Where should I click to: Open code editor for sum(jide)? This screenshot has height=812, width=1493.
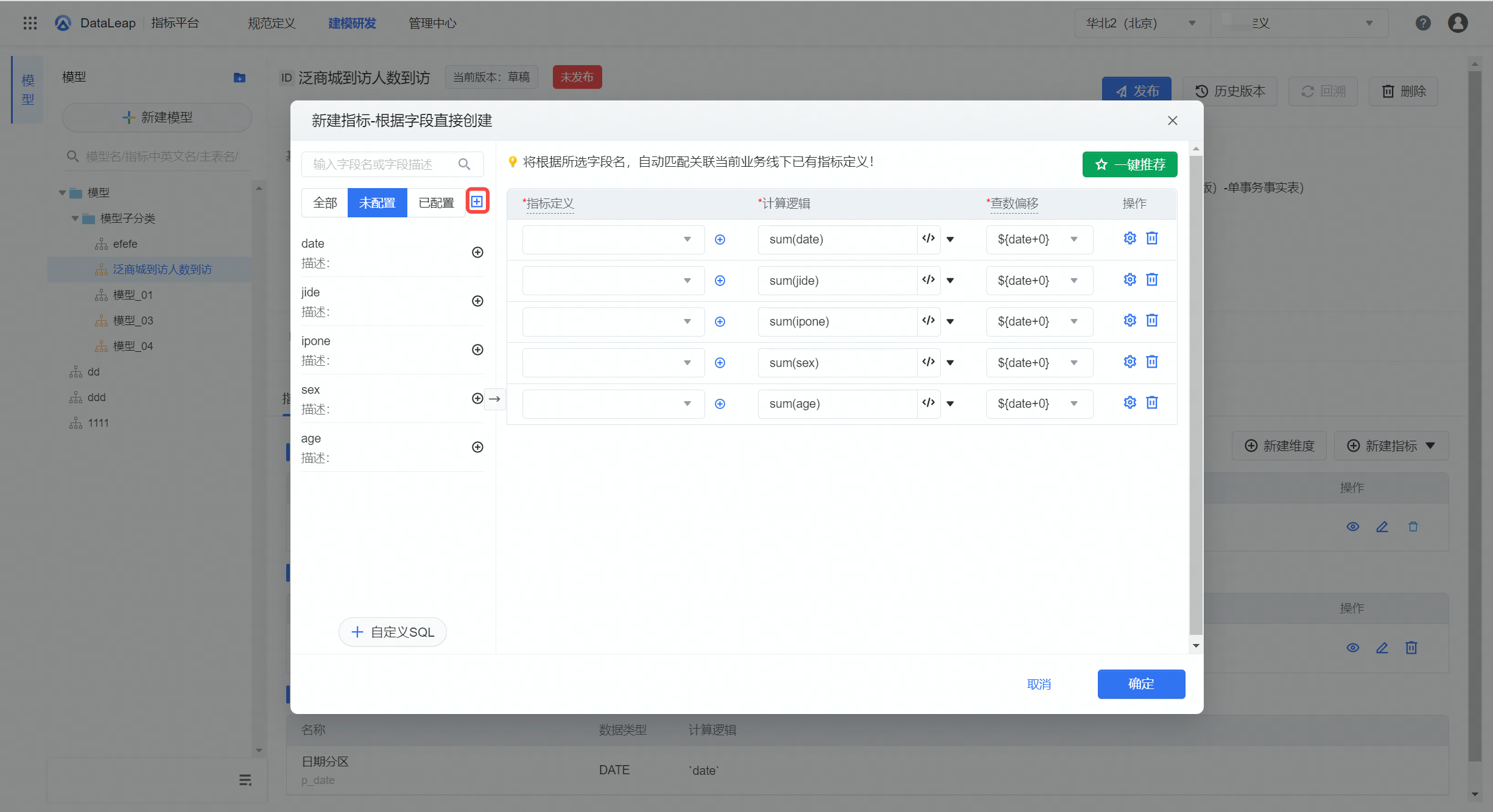pyautogui.click(x=929, y=280)
